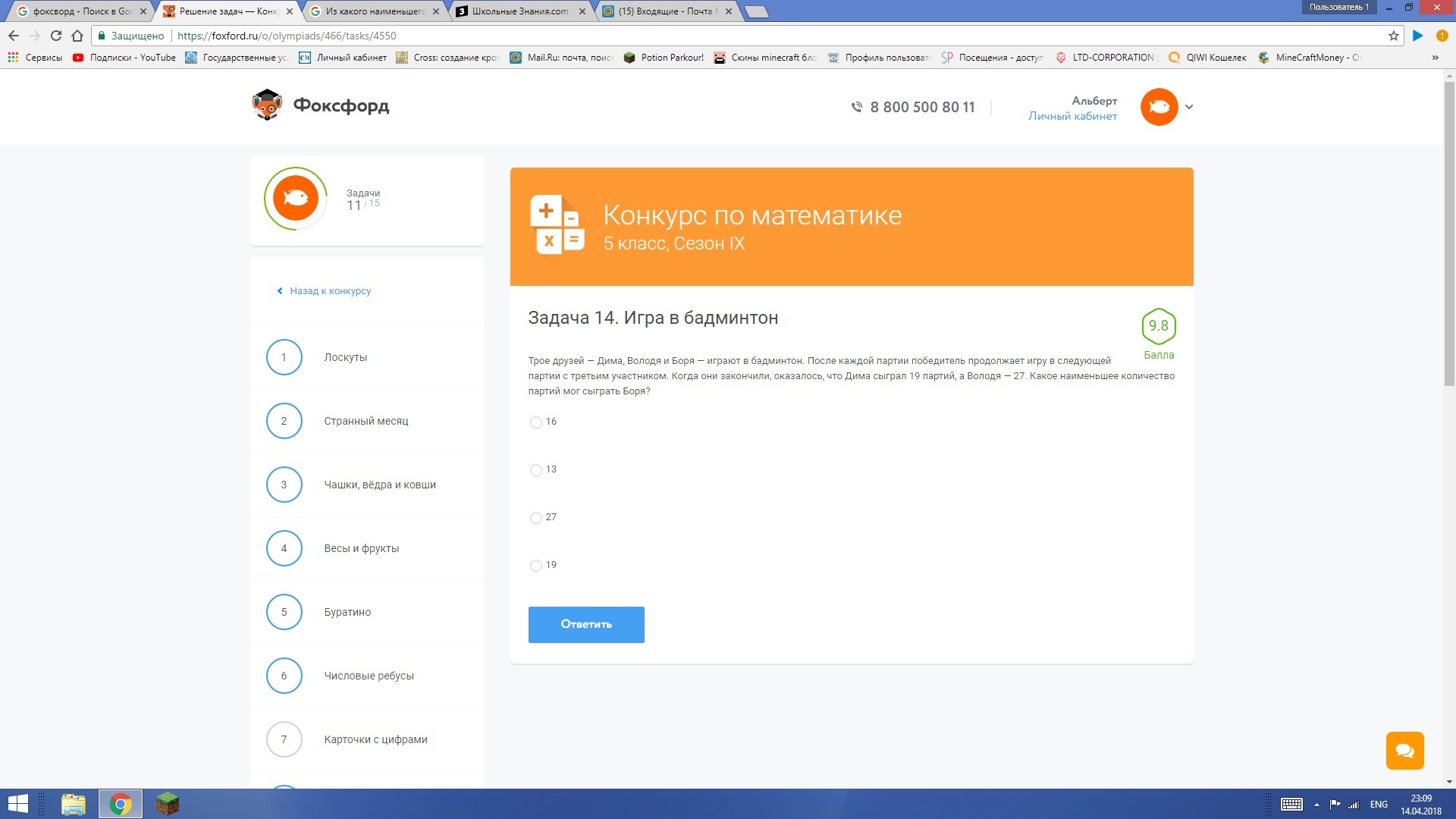Screen dimensions: 1456x819
Task: Open clock showing 23:09
Action: pyautogui.click(x=1420, y=805)
